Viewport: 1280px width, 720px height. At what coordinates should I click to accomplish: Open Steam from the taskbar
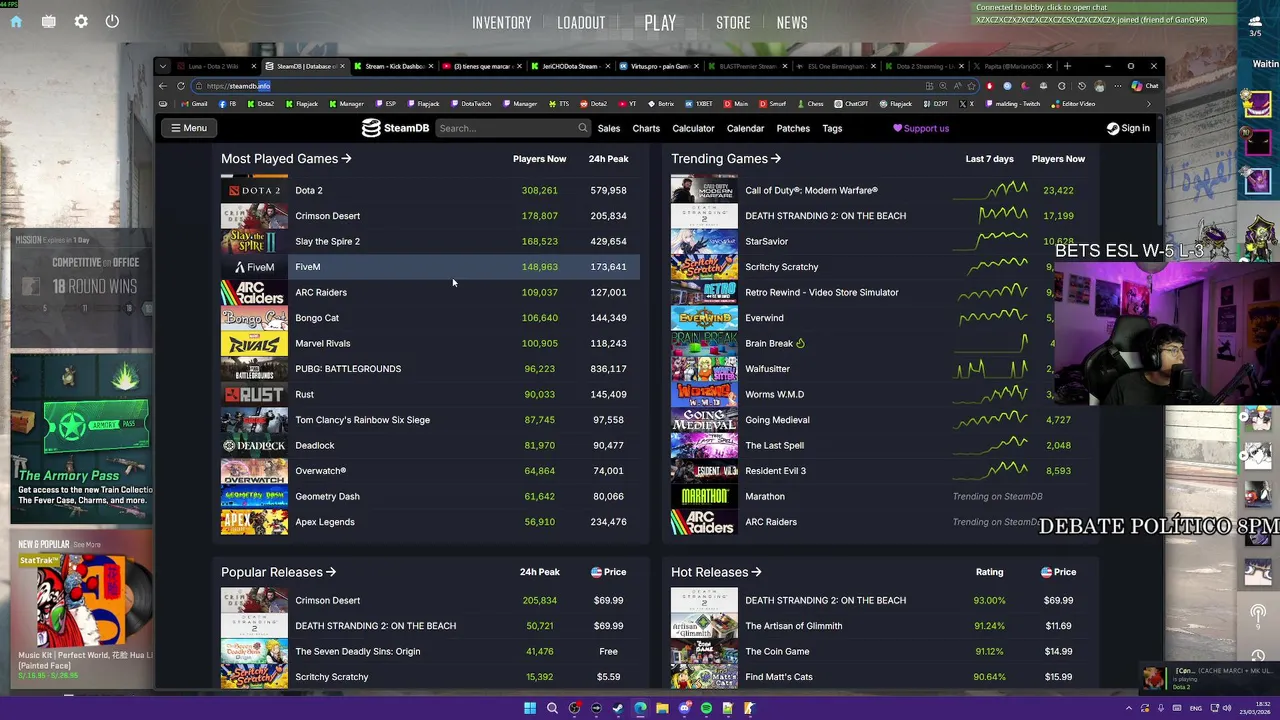click(618, 708)
